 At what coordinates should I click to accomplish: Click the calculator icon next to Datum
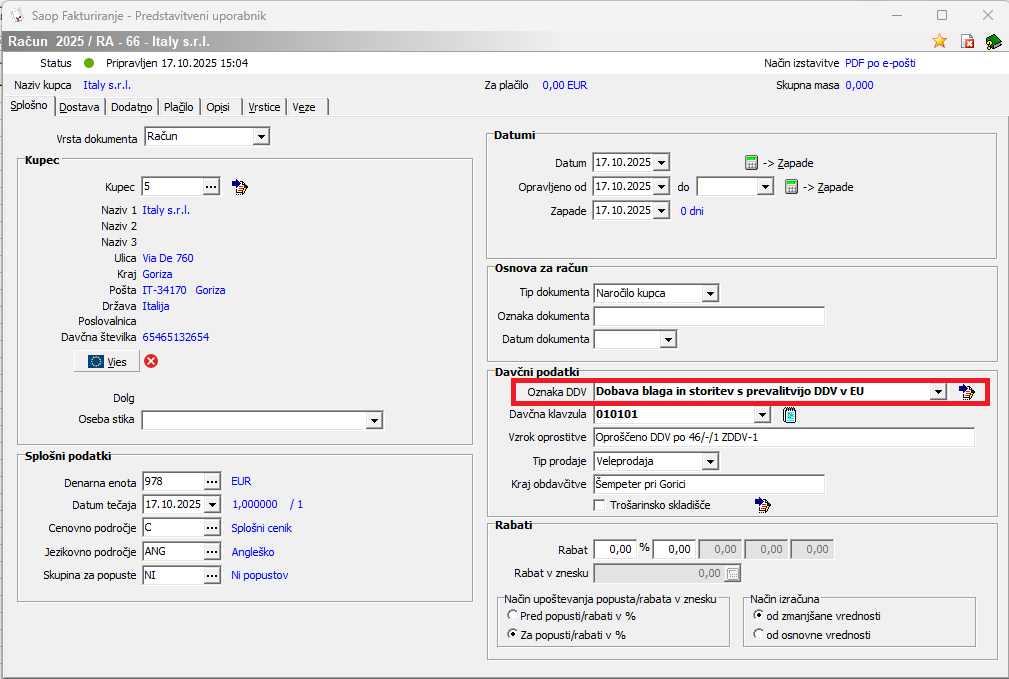click(751, 163)
